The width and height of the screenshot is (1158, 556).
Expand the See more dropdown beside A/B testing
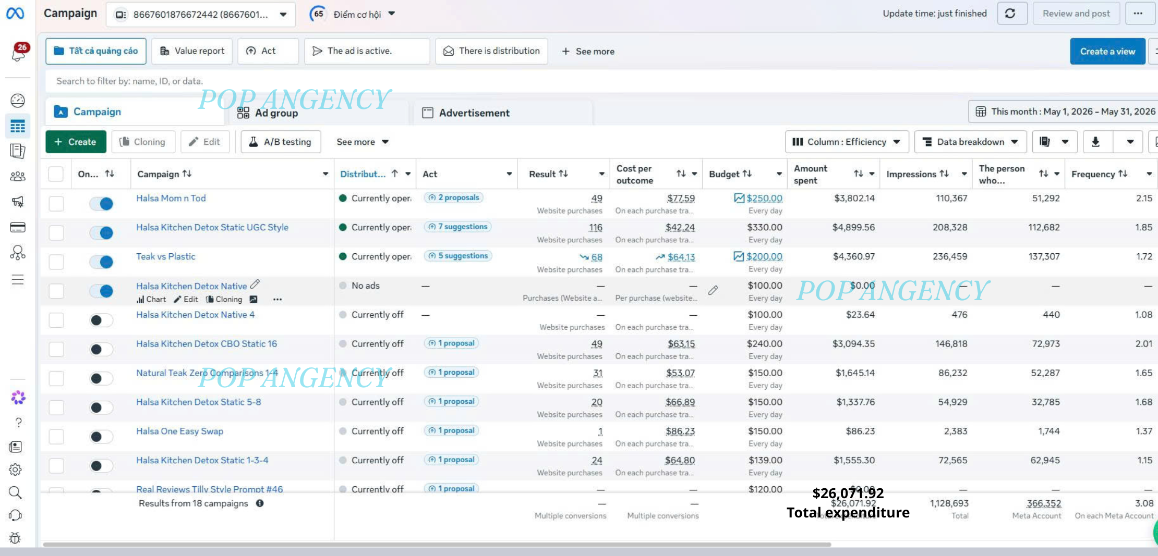[x=363, y=142]
